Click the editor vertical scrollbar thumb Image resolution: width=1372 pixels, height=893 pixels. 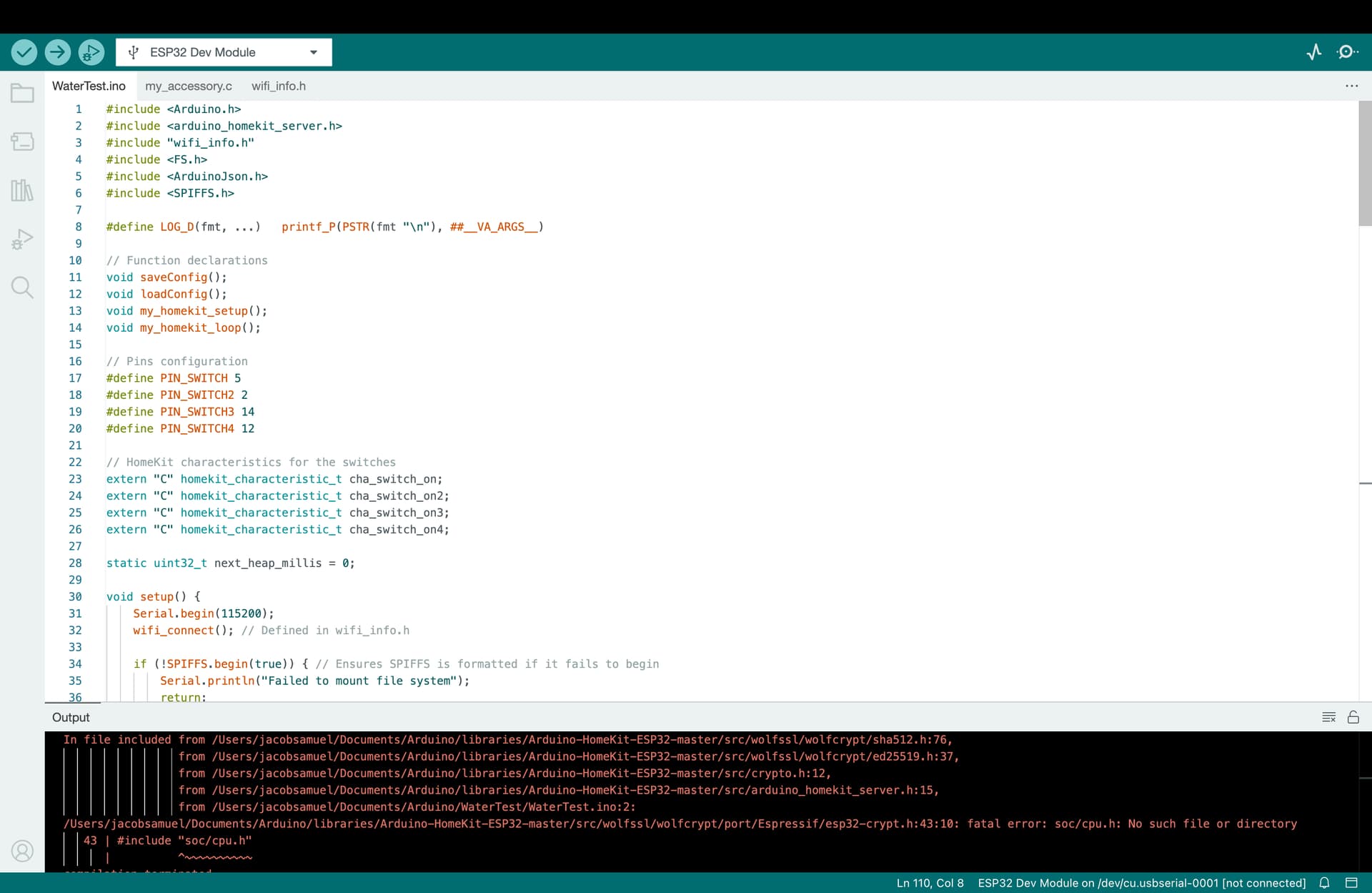[x=1365, y=163]
